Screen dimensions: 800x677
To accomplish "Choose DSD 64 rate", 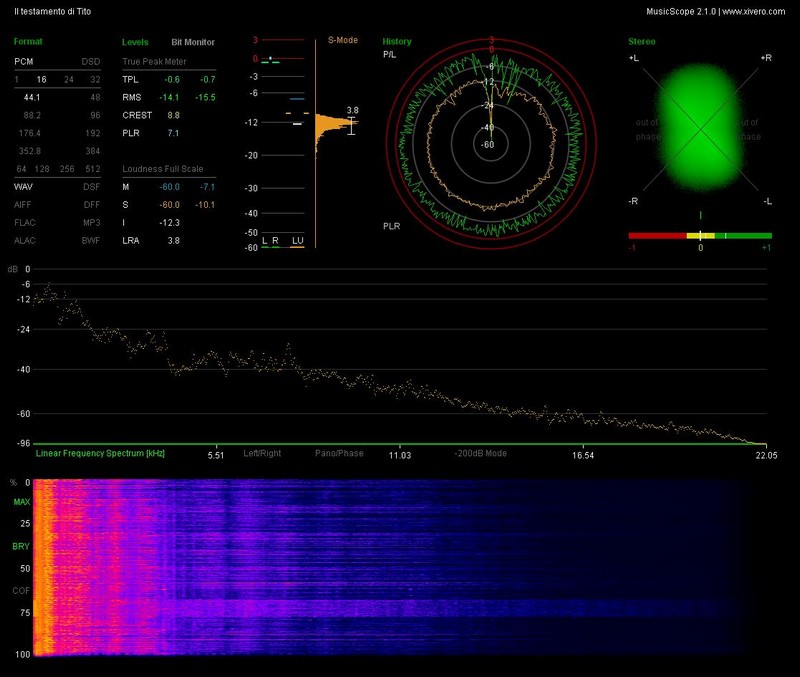I will pos(21,169).
